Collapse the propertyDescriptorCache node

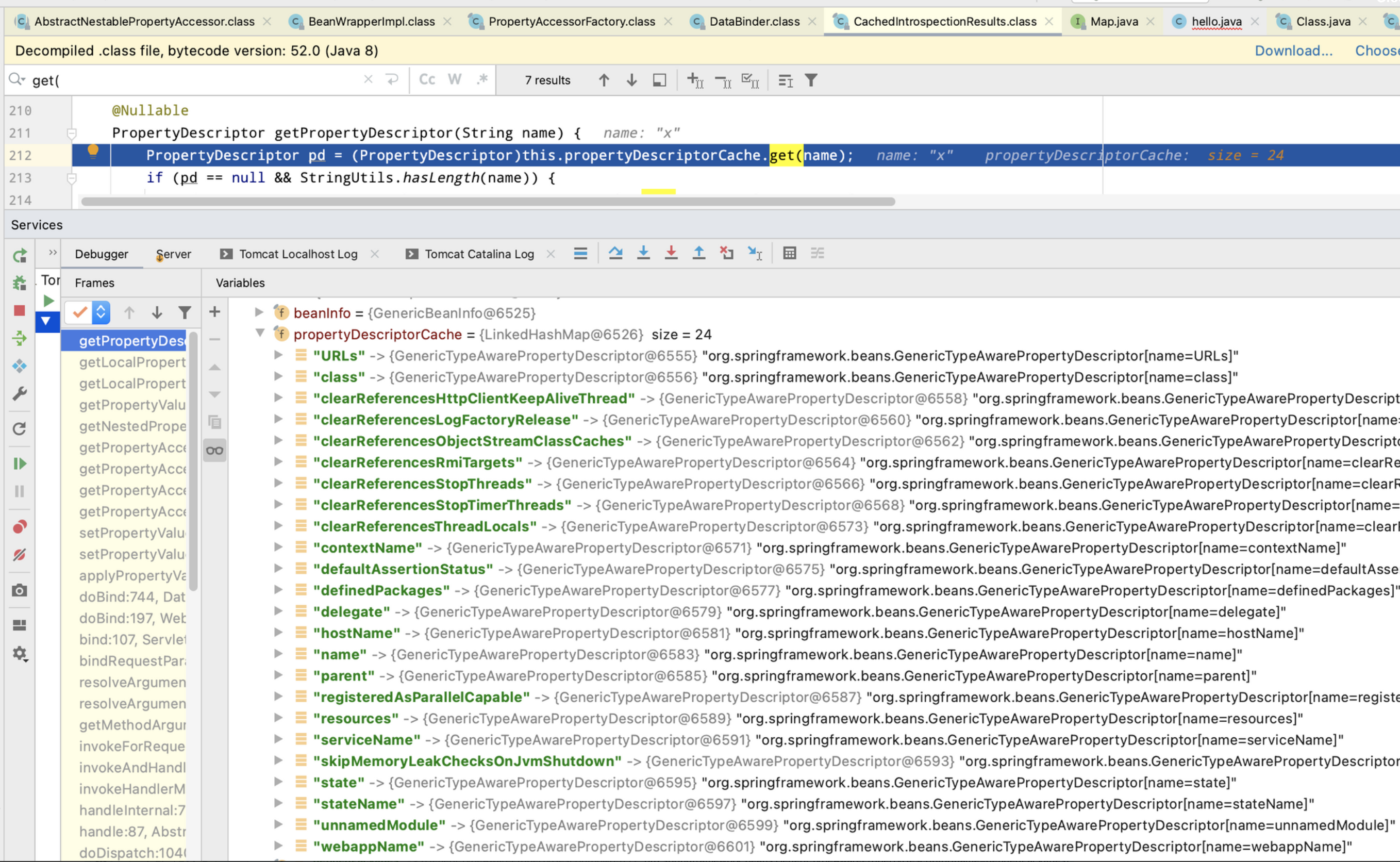point(259,334)
